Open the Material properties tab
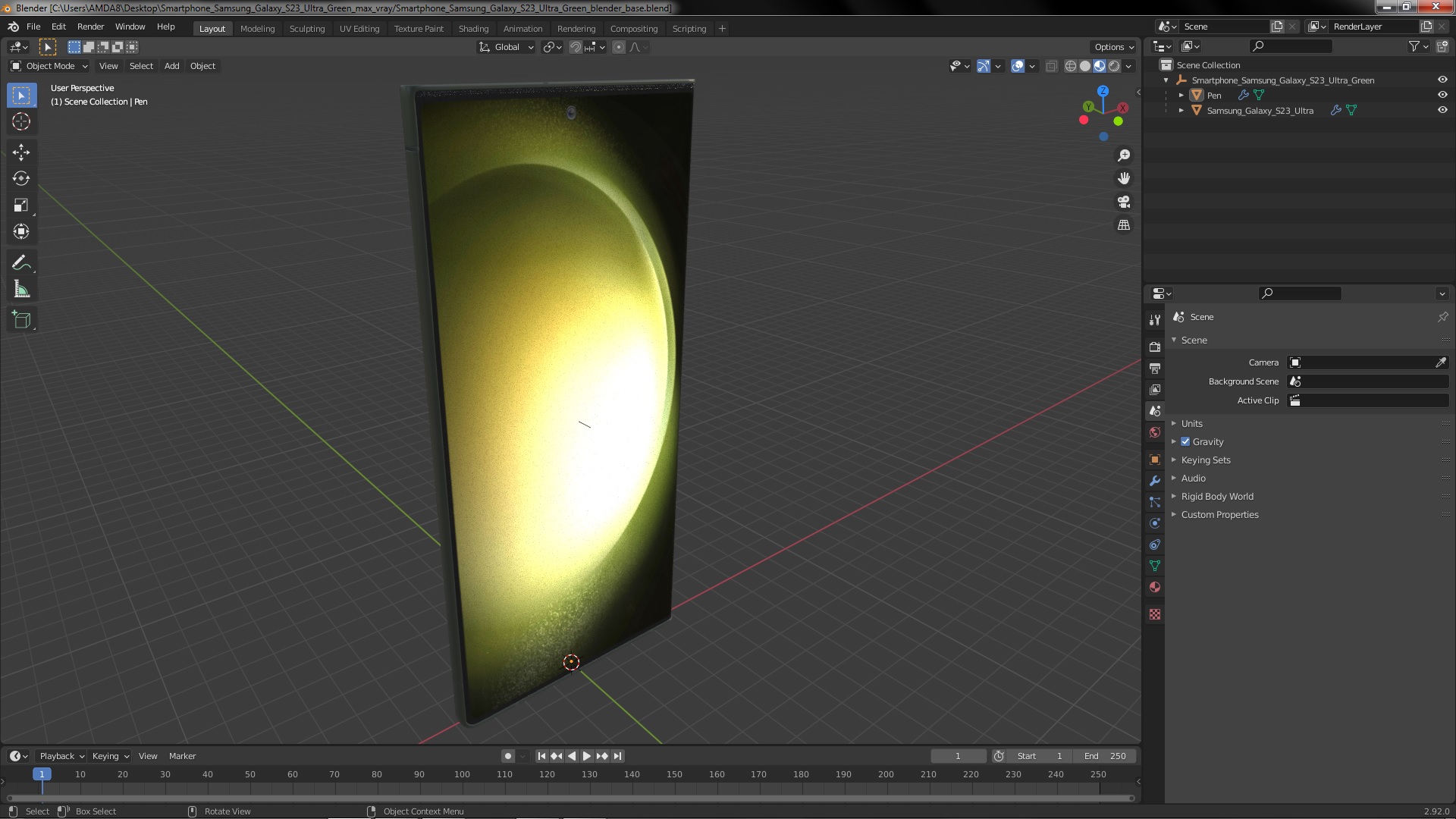The width and height of the screenshot is (1456, 819). (x=1155, y=587)
